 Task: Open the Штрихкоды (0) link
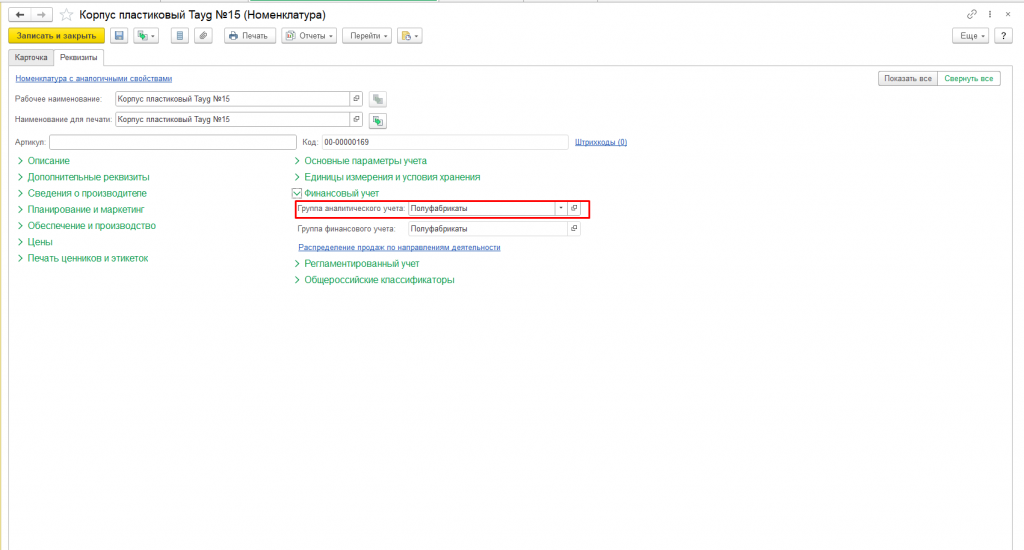(601, 142)
